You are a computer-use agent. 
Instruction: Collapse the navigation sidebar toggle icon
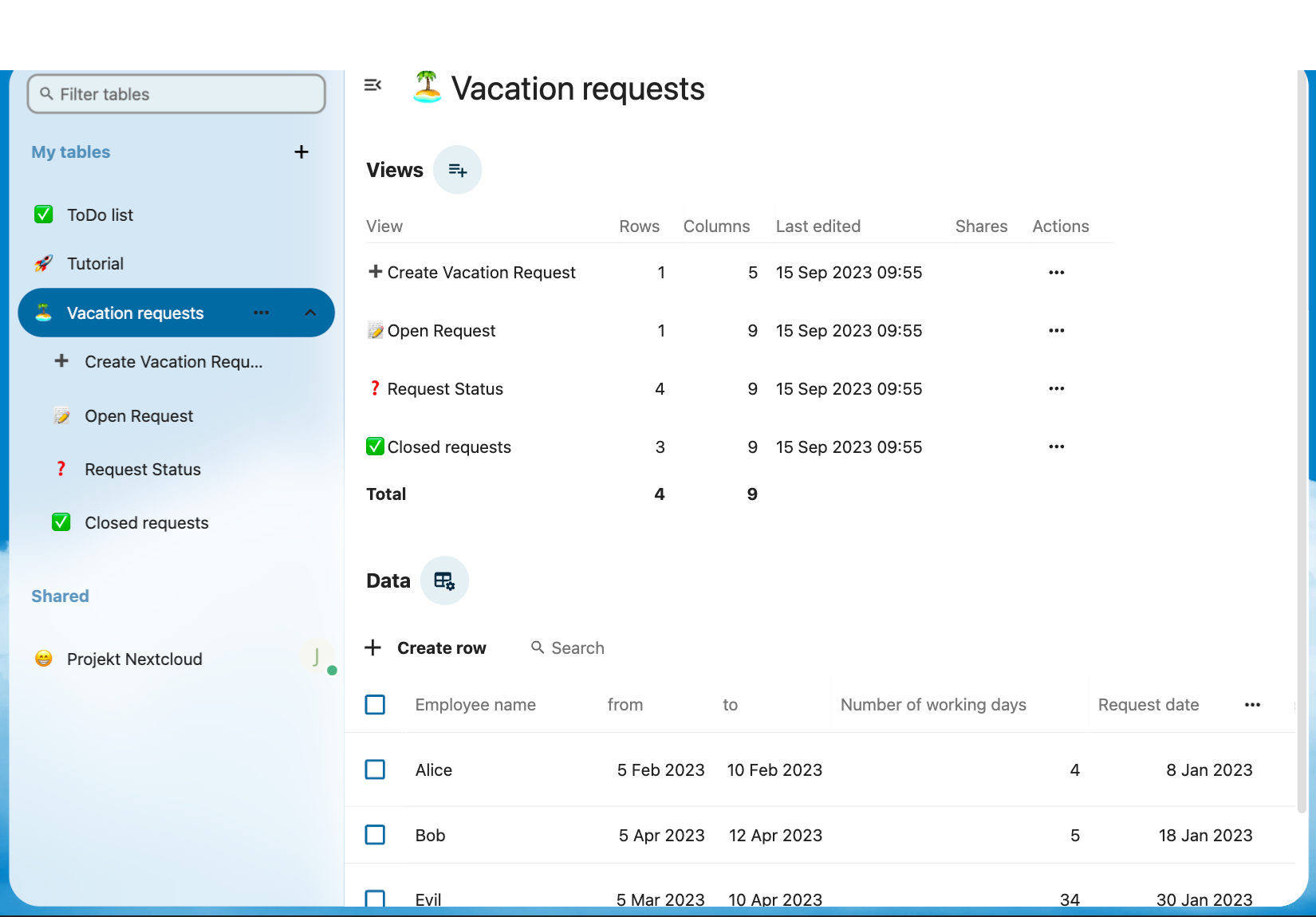(372, 85)
